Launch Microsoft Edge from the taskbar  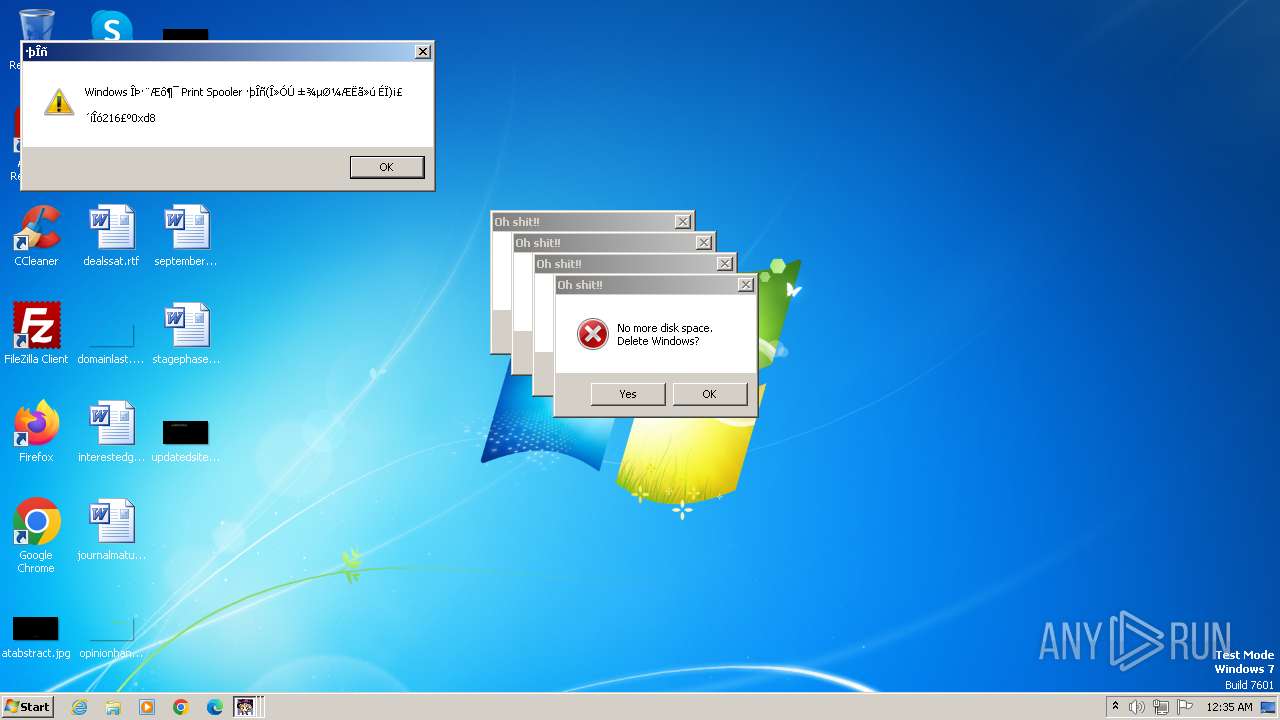[215, 707]
